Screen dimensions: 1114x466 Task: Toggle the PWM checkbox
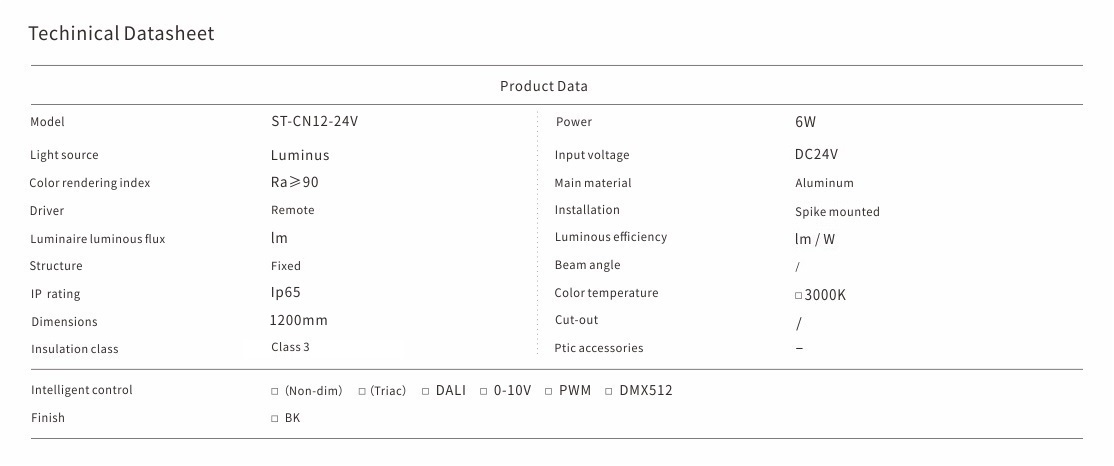pyautogui.click(x=549, y=391)
